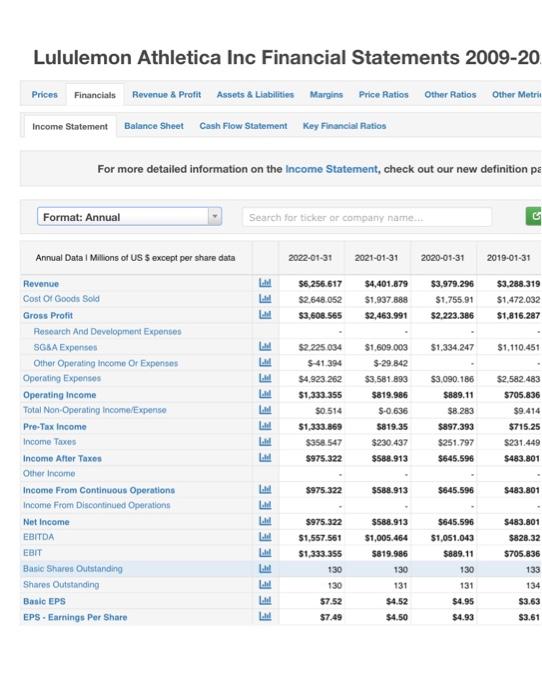The image size is (542, 700).
Task: Open chart icon for Income From Continuous Operations
Action: click(x=265, y=489)
